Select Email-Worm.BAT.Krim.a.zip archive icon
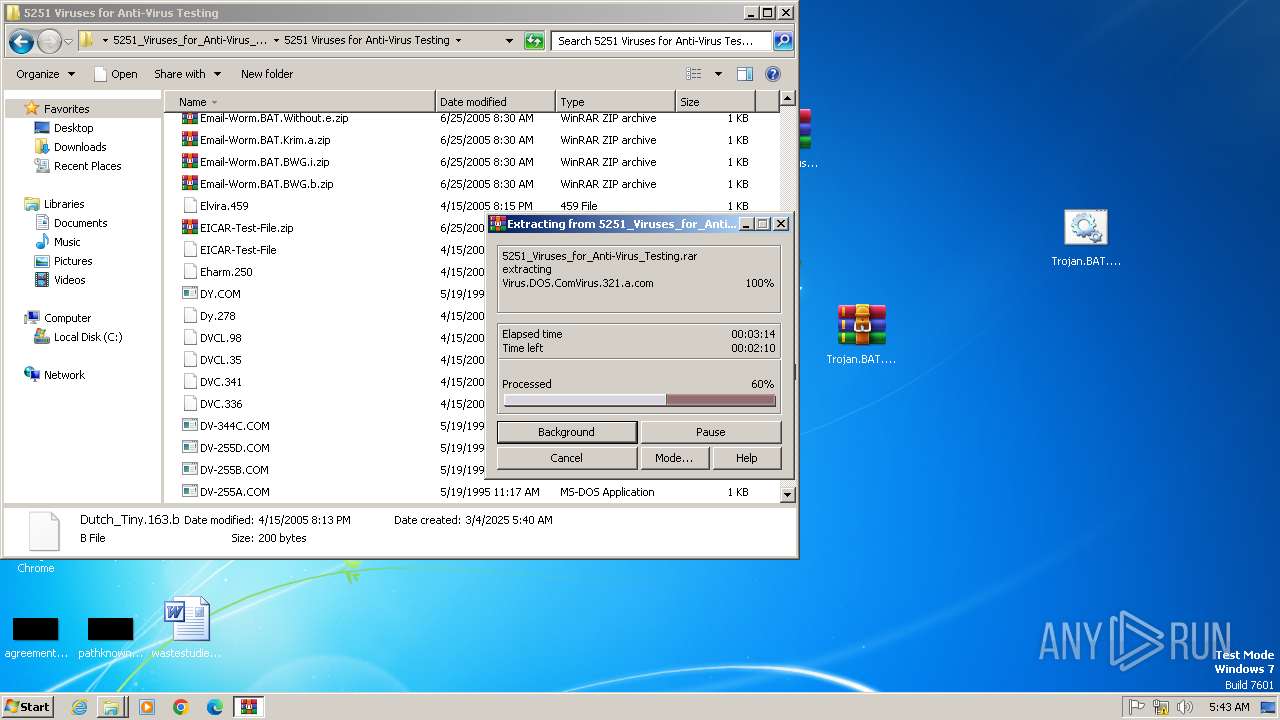The height and width of the screenshot is (720, 1280). 190,140
